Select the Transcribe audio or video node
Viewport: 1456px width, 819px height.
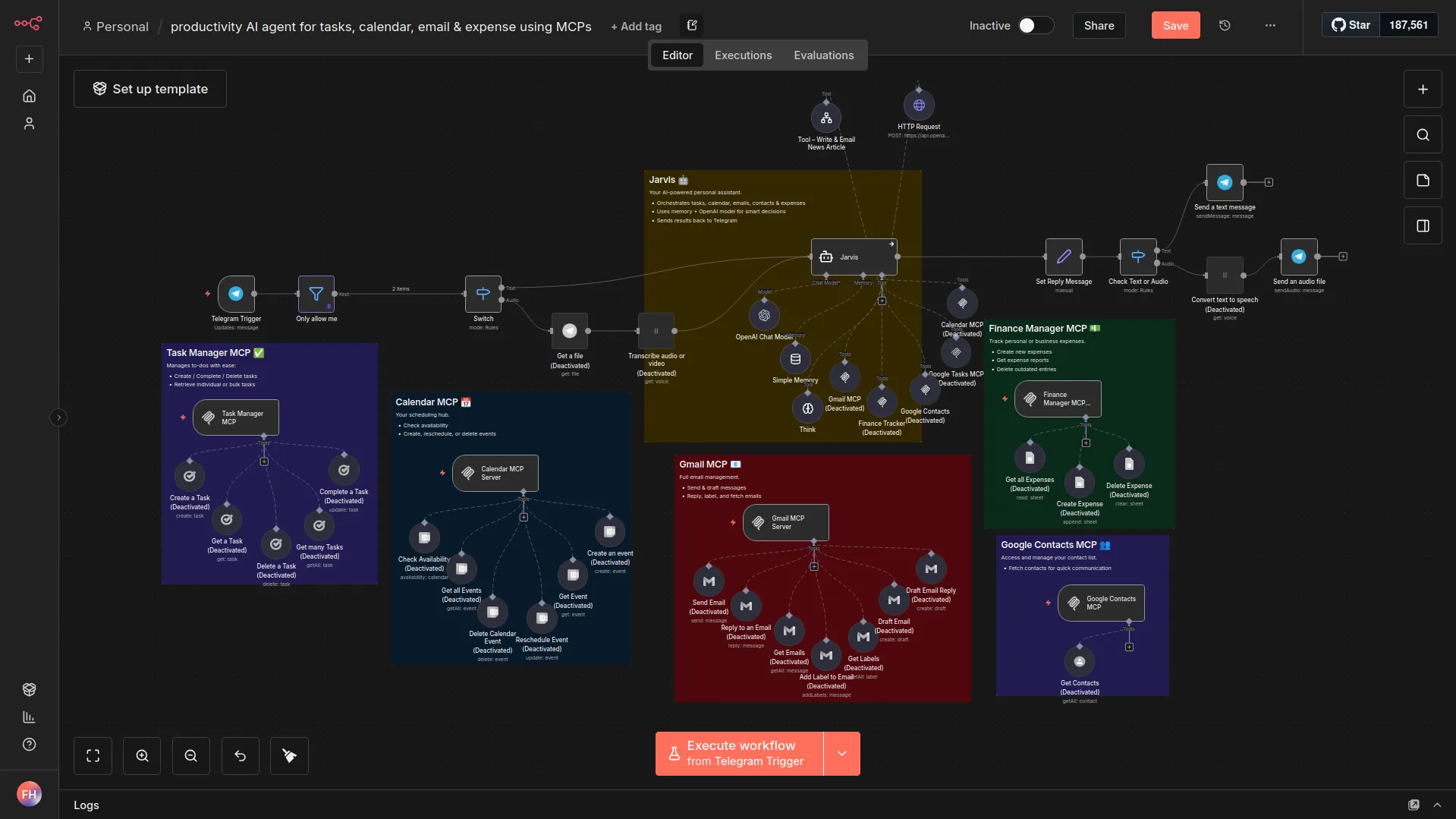(x=656, y=331)
